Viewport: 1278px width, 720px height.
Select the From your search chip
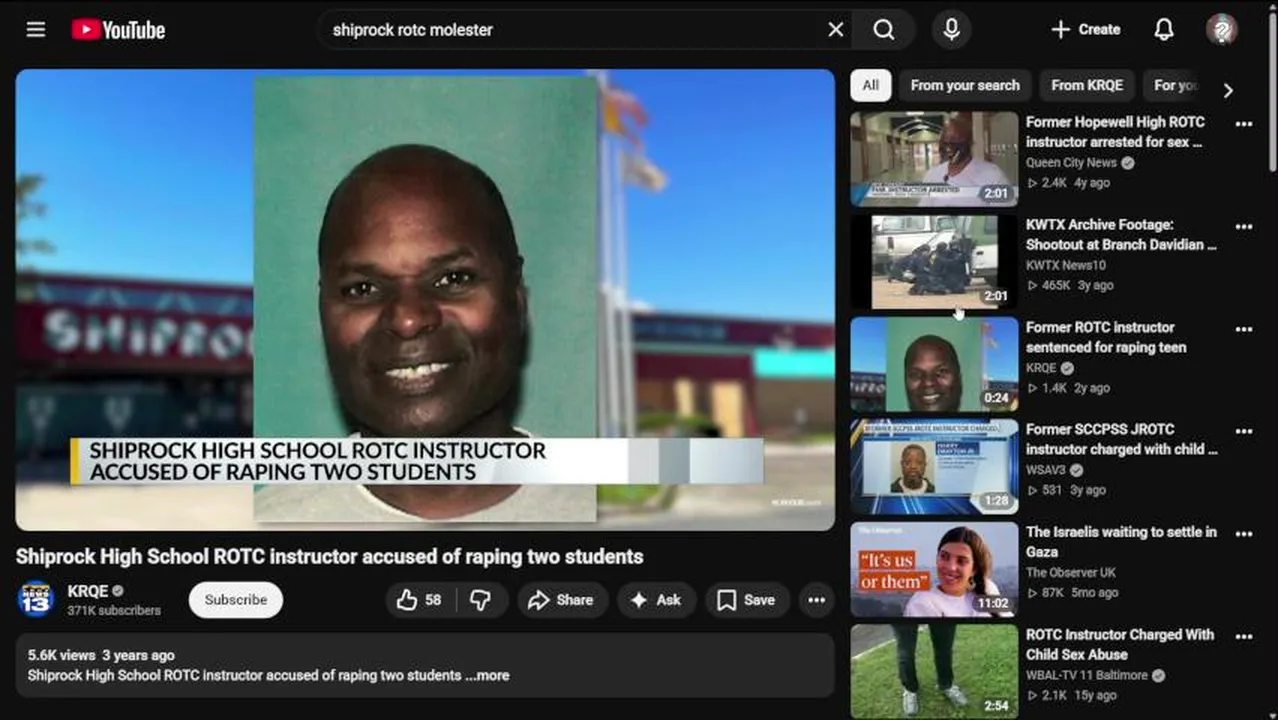click(965, 85)
